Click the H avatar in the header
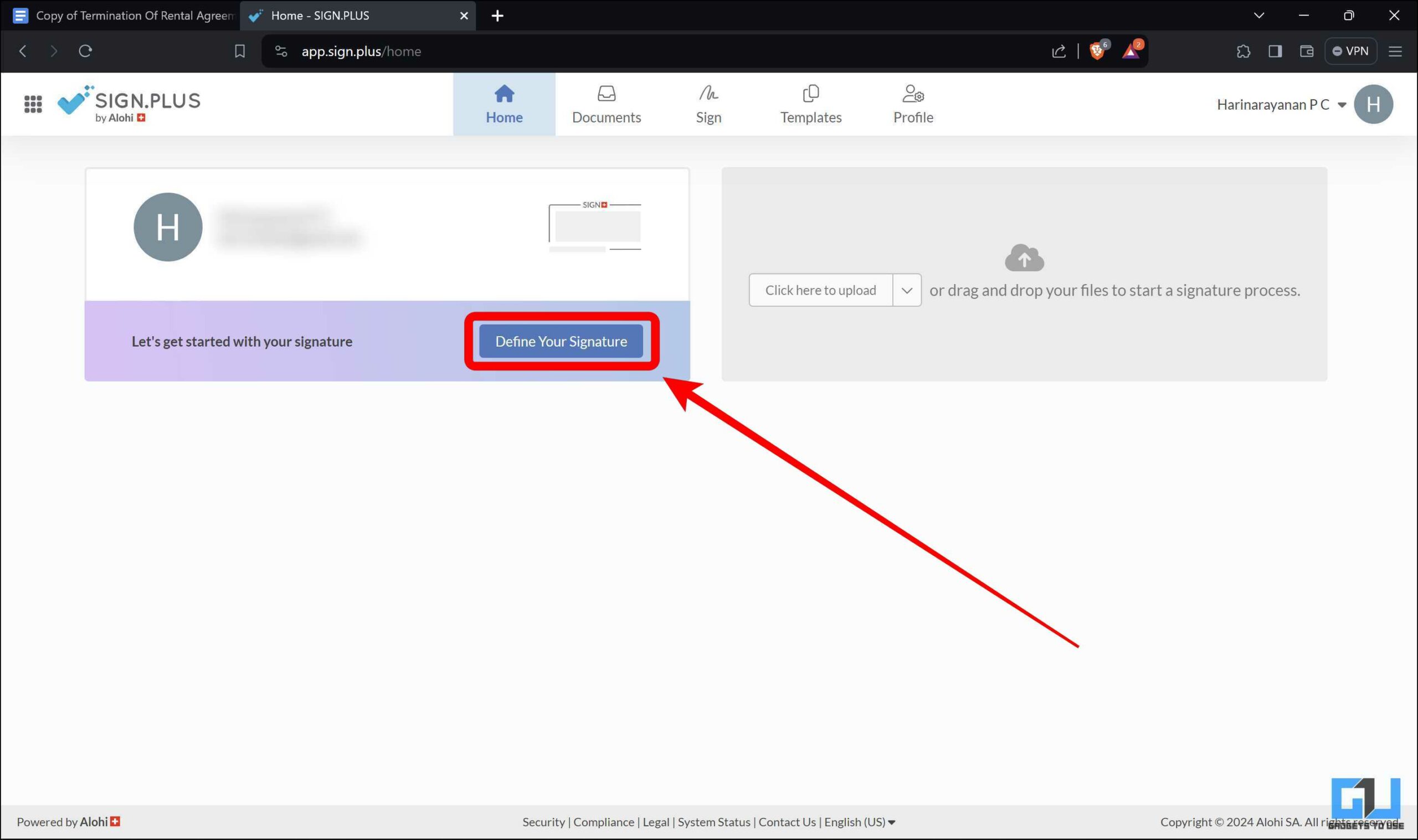 1373,104
